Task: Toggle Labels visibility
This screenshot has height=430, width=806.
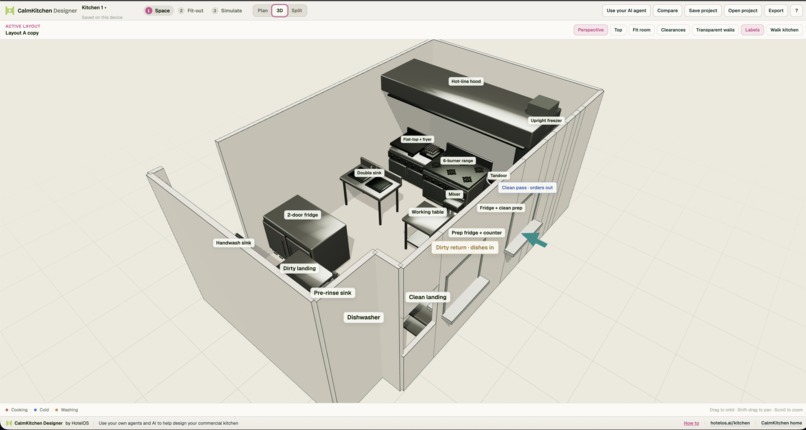Action: pos(752,30)
